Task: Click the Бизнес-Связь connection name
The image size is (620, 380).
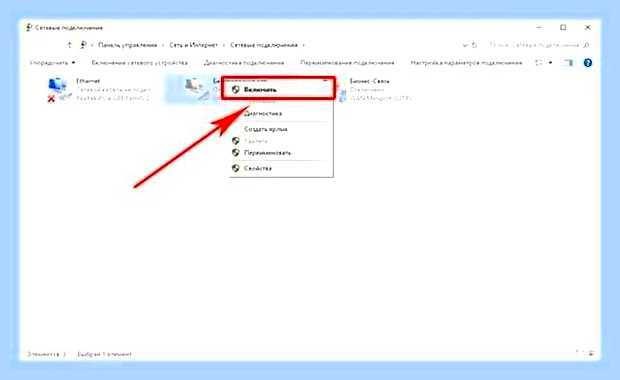Action: coord(370,81)
